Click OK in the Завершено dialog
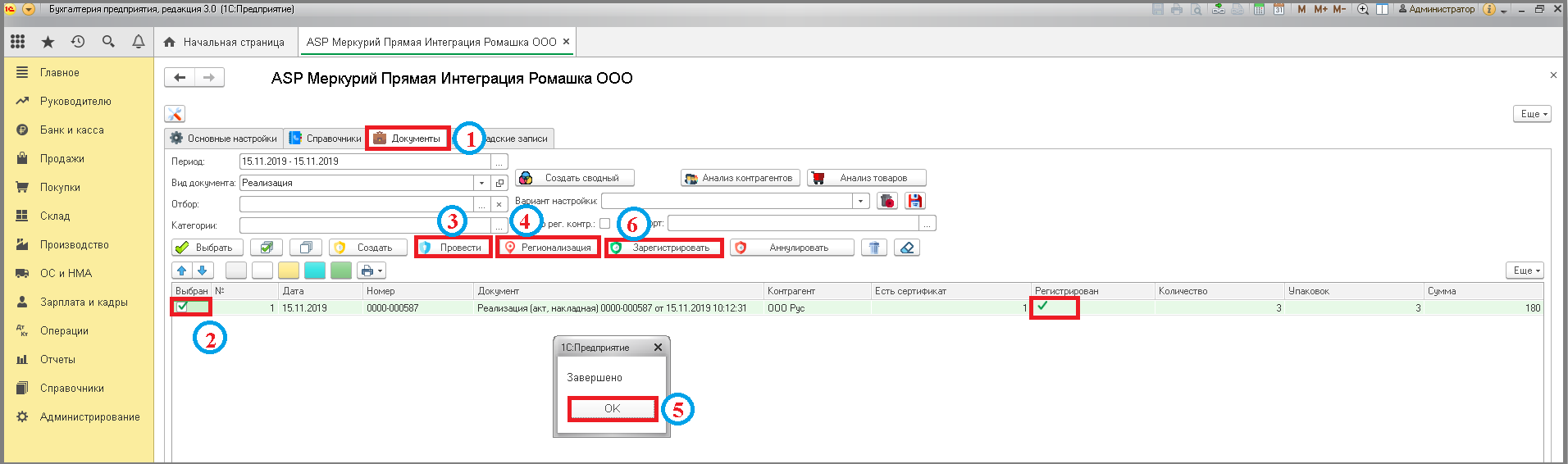This screenshot has width=1568, height=464. (x=613, y=408)
